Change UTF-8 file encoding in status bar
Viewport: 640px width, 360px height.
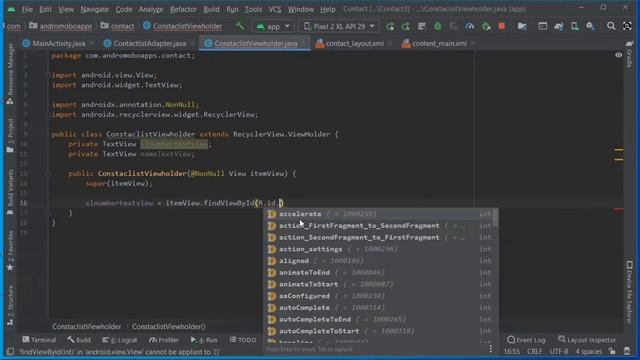click(559, 351)
